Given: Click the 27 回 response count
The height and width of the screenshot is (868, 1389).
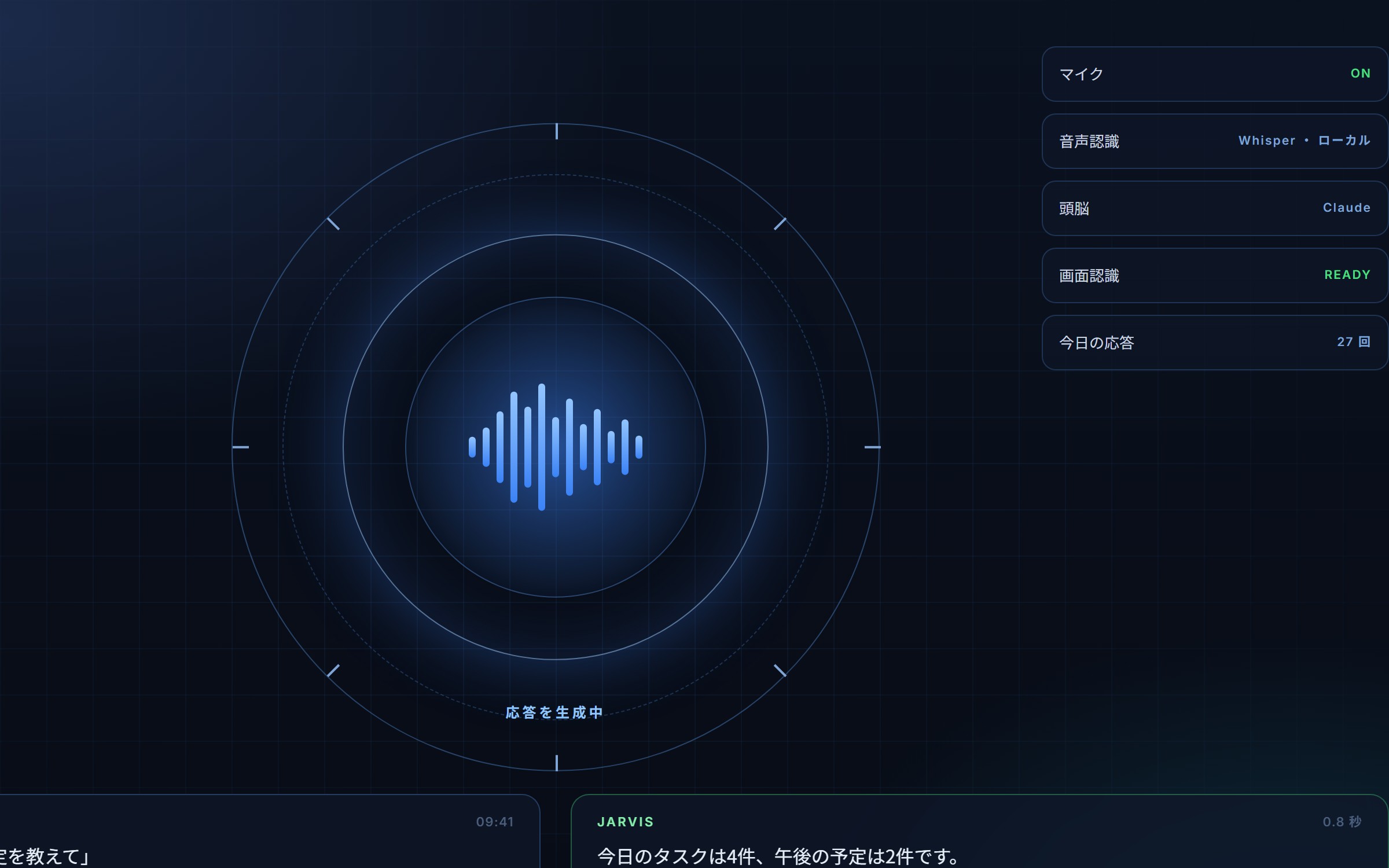Looking at the screenshot, I should click(1353, 342).
